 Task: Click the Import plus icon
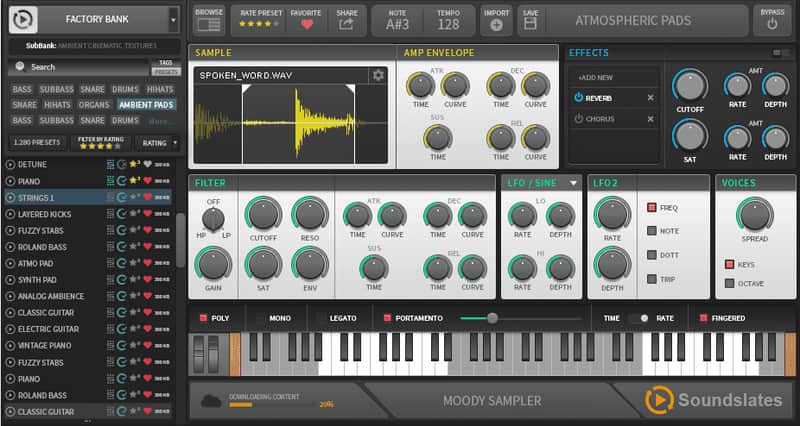pos(496,24)
